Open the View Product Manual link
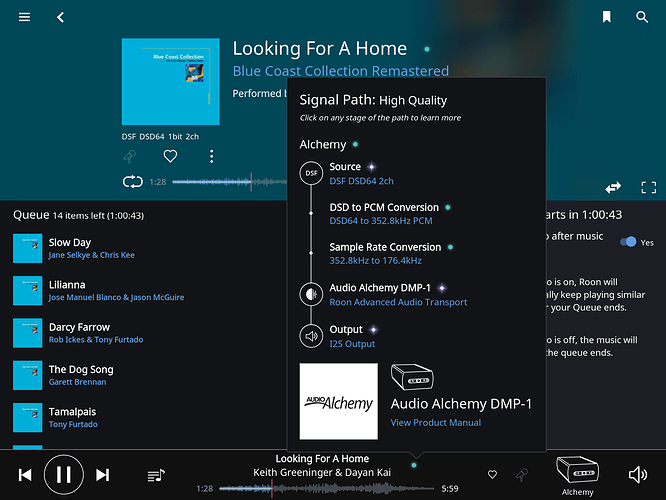 pyautogui.click(x=436, y=422)
